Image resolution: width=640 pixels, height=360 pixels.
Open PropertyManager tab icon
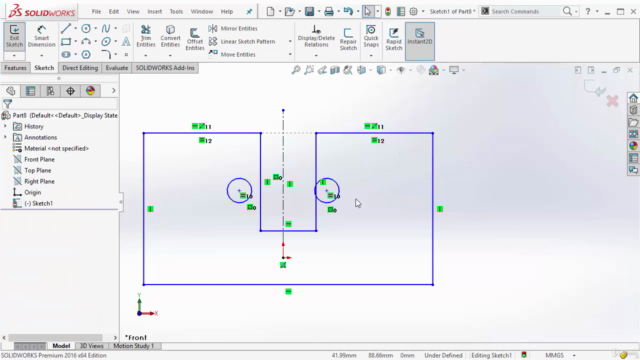(30, 91)
